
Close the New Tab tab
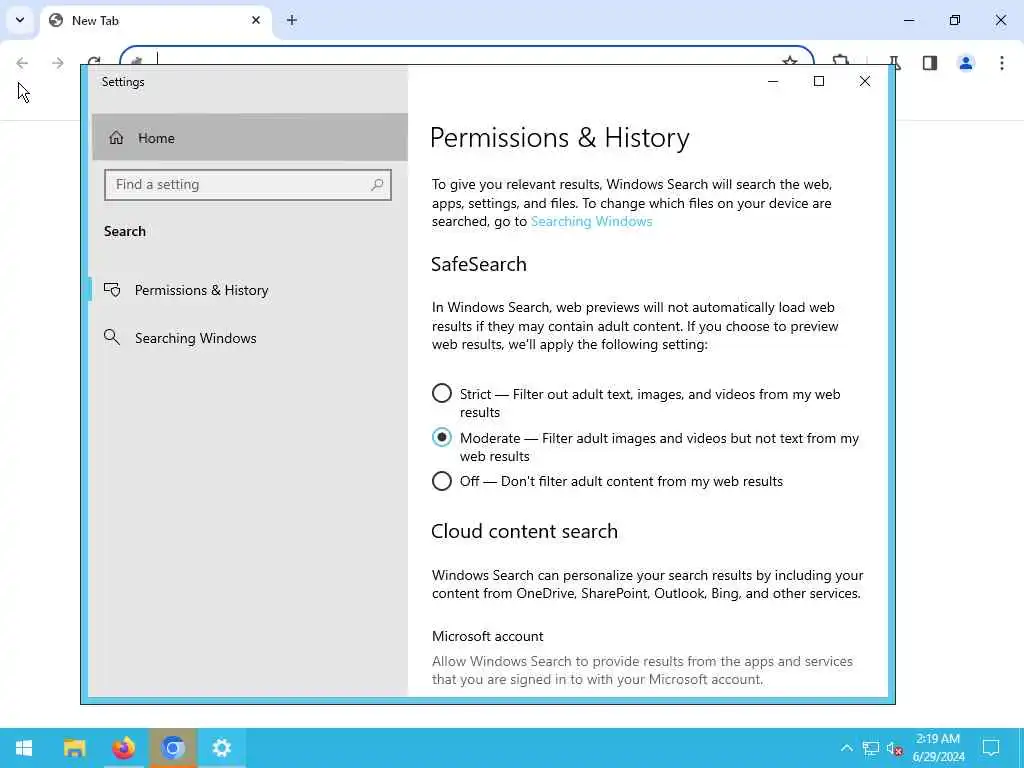tap(256, 20)
